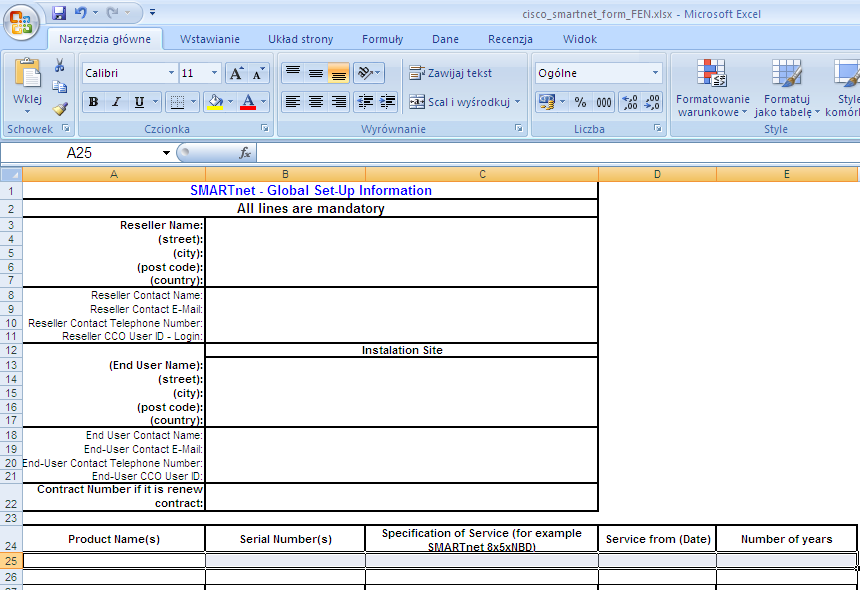Click the Select All corner button
860x590 pixels.
click(x=11, y=174)
